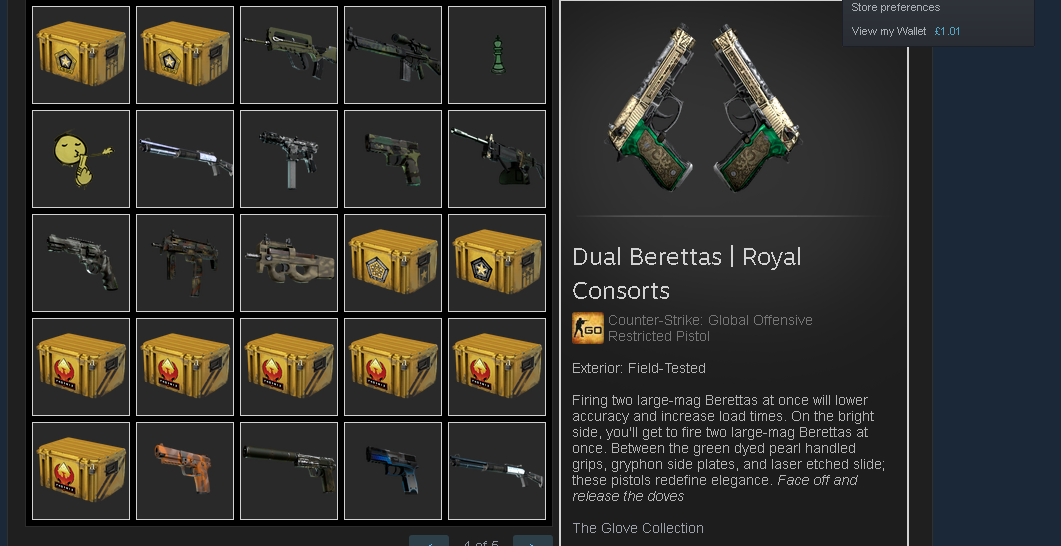Select the Phoenix case in the bottom row
Viewport: 1061px width, 546px height.
coord(81,471)
